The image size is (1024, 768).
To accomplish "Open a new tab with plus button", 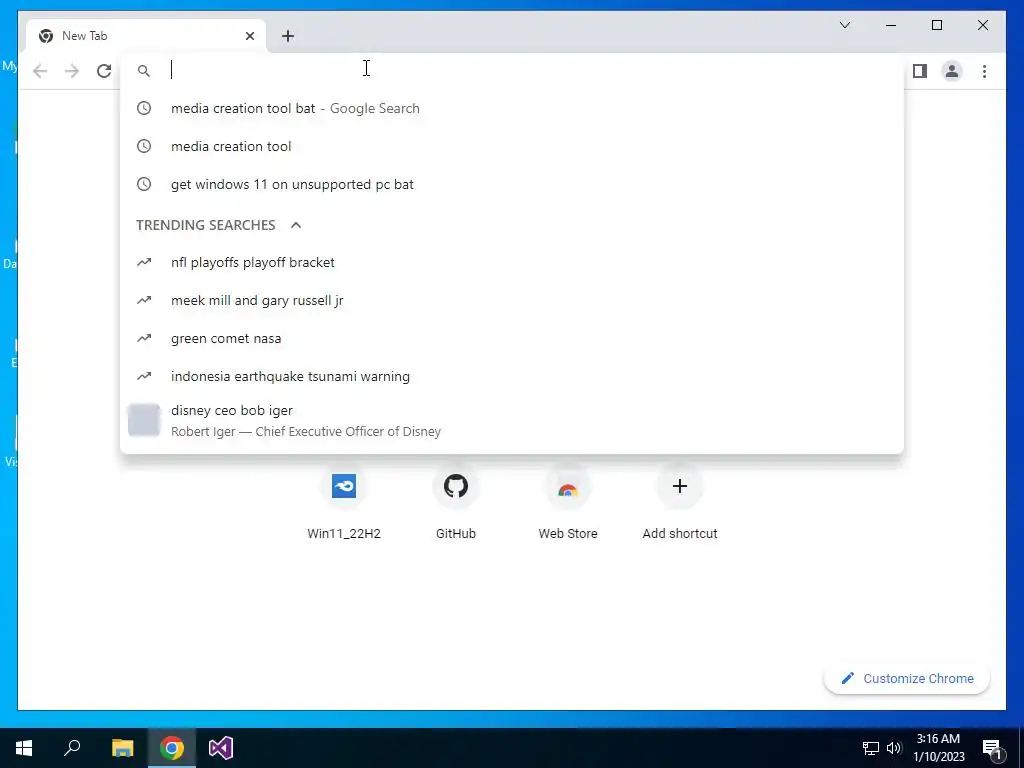I will pyautogui.click(x=288, y=36).
